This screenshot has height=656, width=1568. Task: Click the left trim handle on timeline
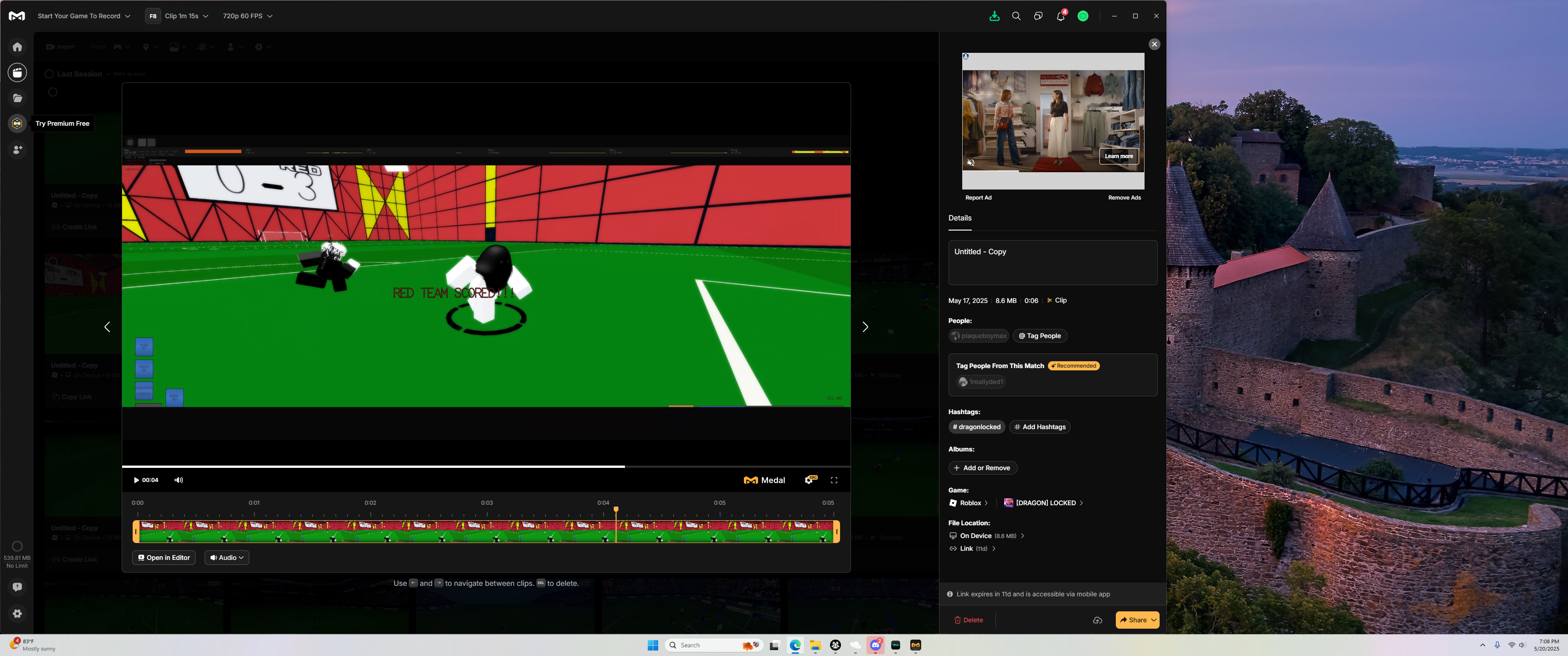[x=136, y=531]
